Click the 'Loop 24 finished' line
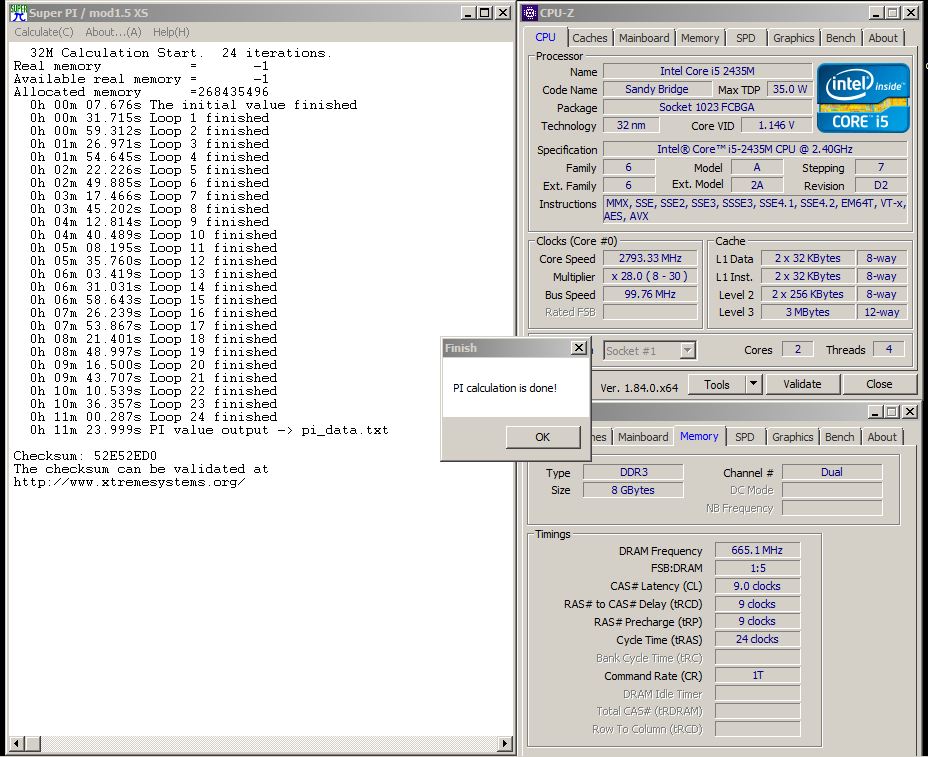Screen dimensions: 928x757 pyautogui.click(x=154, y=417)
